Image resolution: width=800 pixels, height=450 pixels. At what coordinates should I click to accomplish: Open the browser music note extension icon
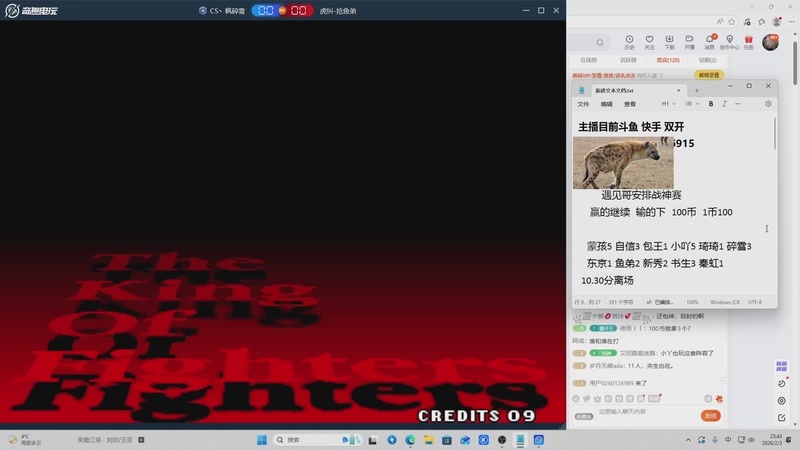747,21
